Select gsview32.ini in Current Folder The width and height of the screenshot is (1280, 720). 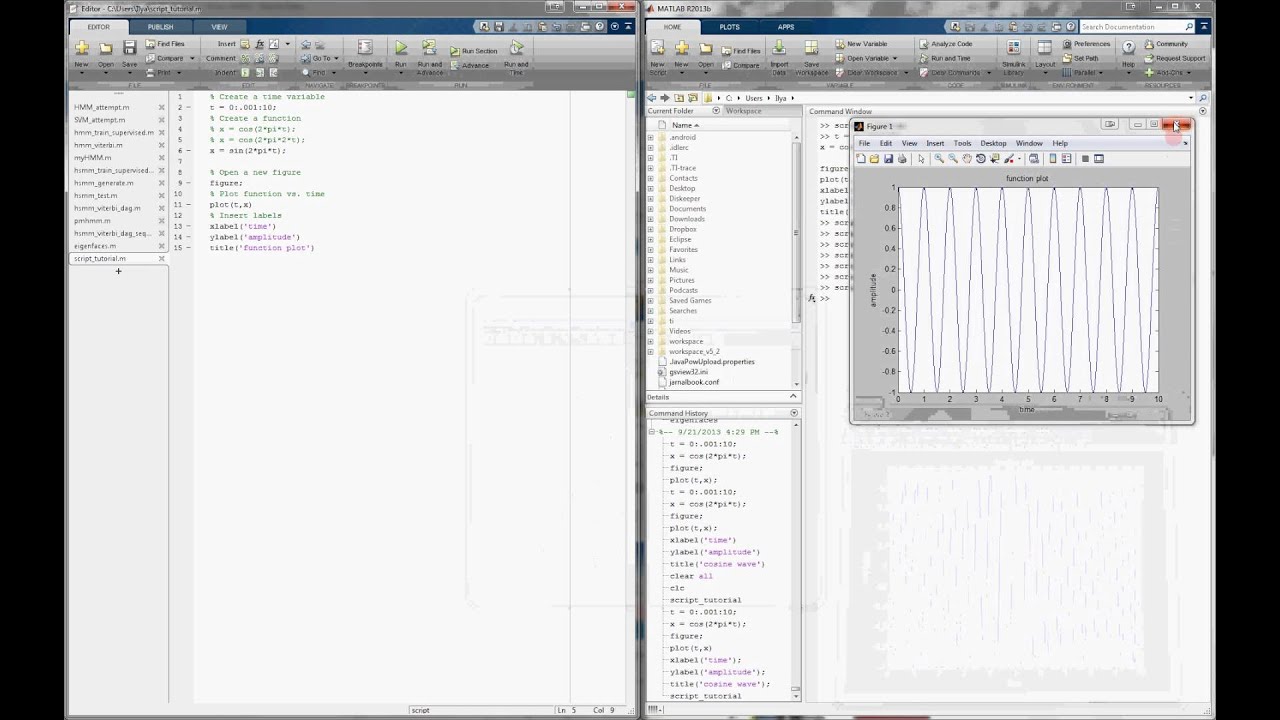click(688, 372)
